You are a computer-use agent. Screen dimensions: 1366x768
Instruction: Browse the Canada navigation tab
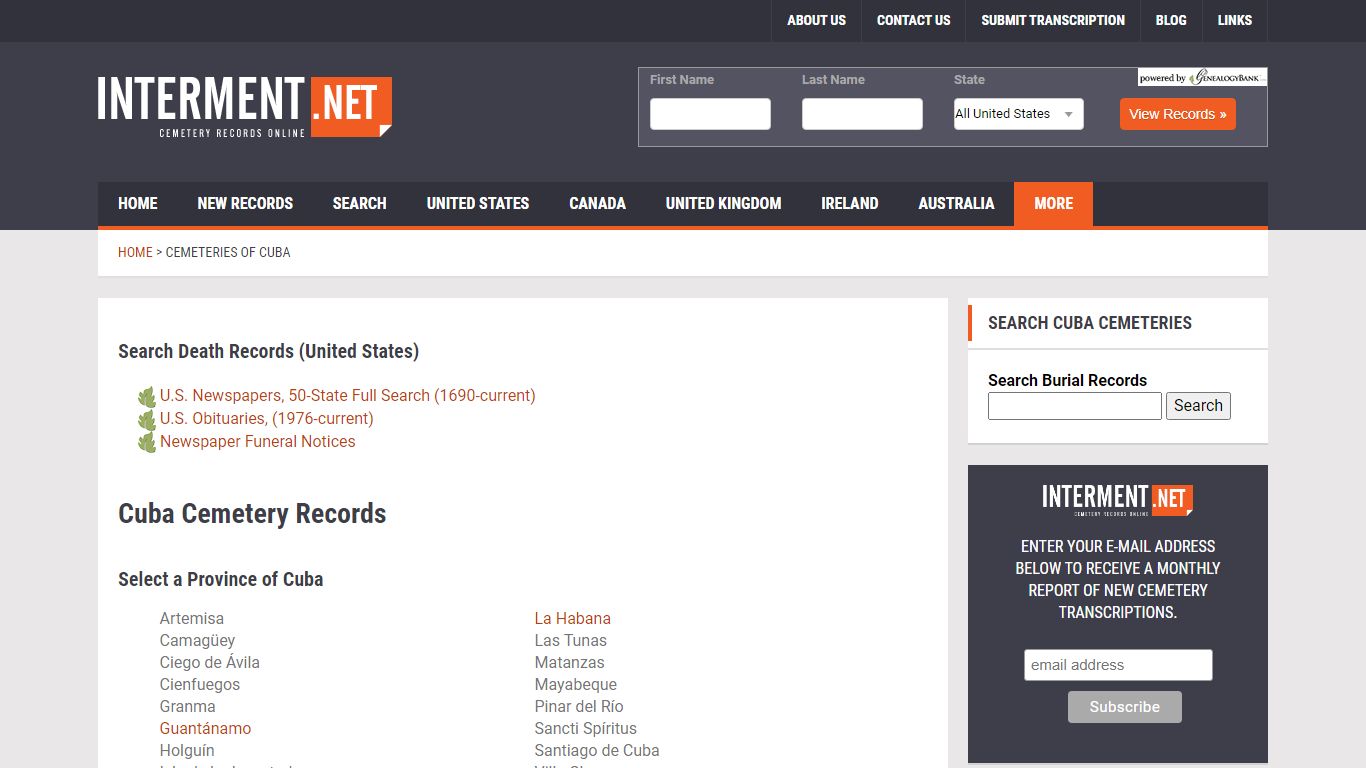598,204
